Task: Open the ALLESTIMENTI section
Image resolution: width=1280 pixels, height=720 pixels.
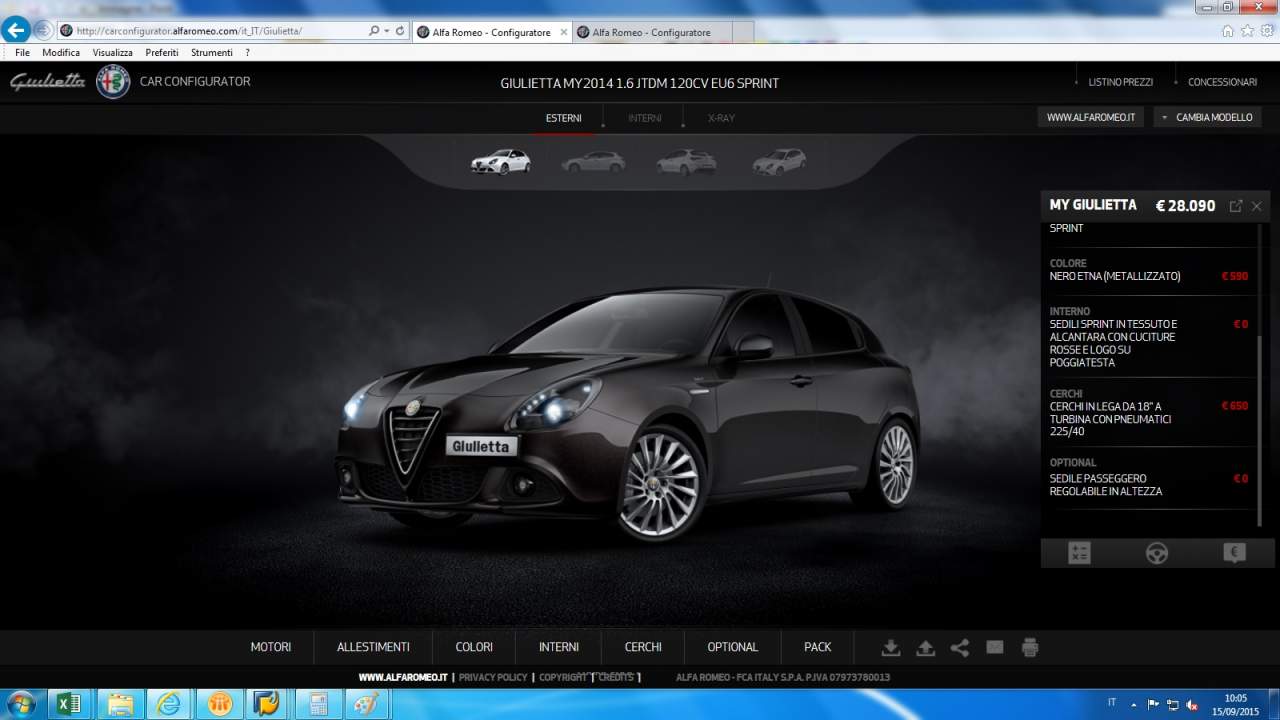Action: click(x=373, y=647)
